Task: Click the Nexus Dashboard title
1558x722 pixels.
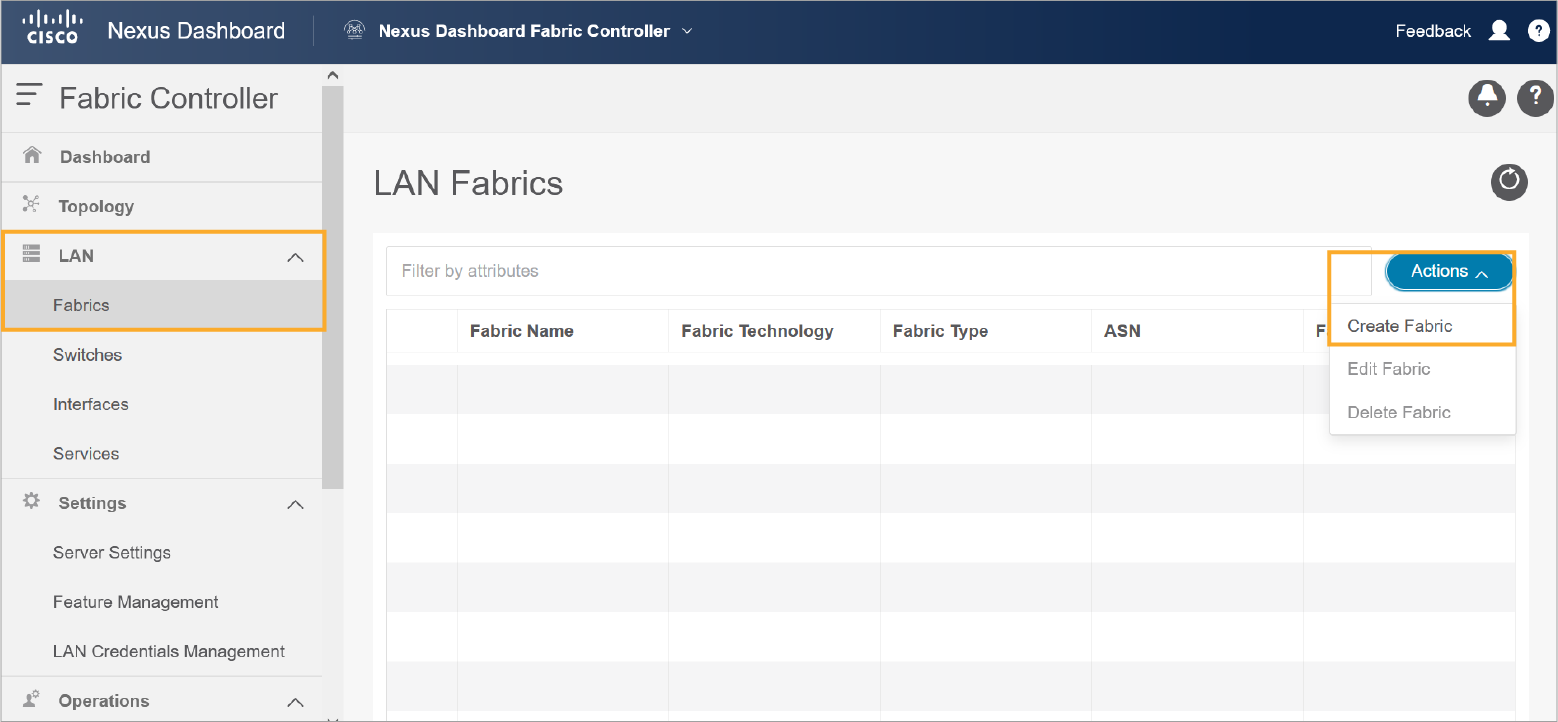Action: click(196, 31)
